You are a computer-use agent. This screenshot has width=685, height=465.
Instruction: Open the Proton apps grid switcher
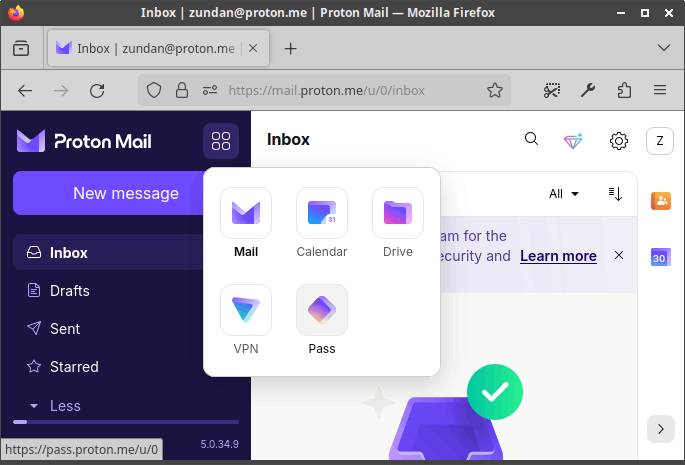click(221, 141)
